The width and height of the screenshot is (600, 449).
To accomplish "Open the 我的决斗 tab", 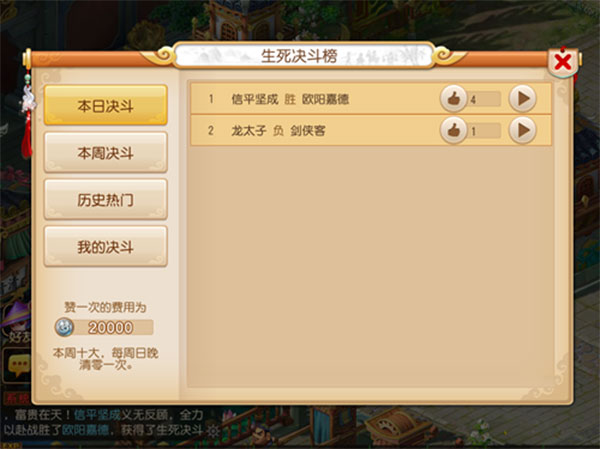I will (x=106, y=247).
